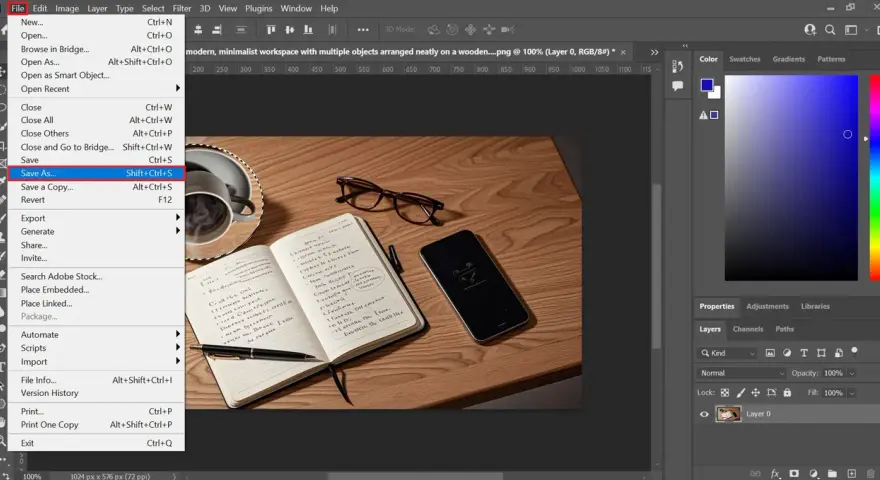880x480 pixels.
Task: Open the Normal blend mode dropdown
Action: pos(741,373)
